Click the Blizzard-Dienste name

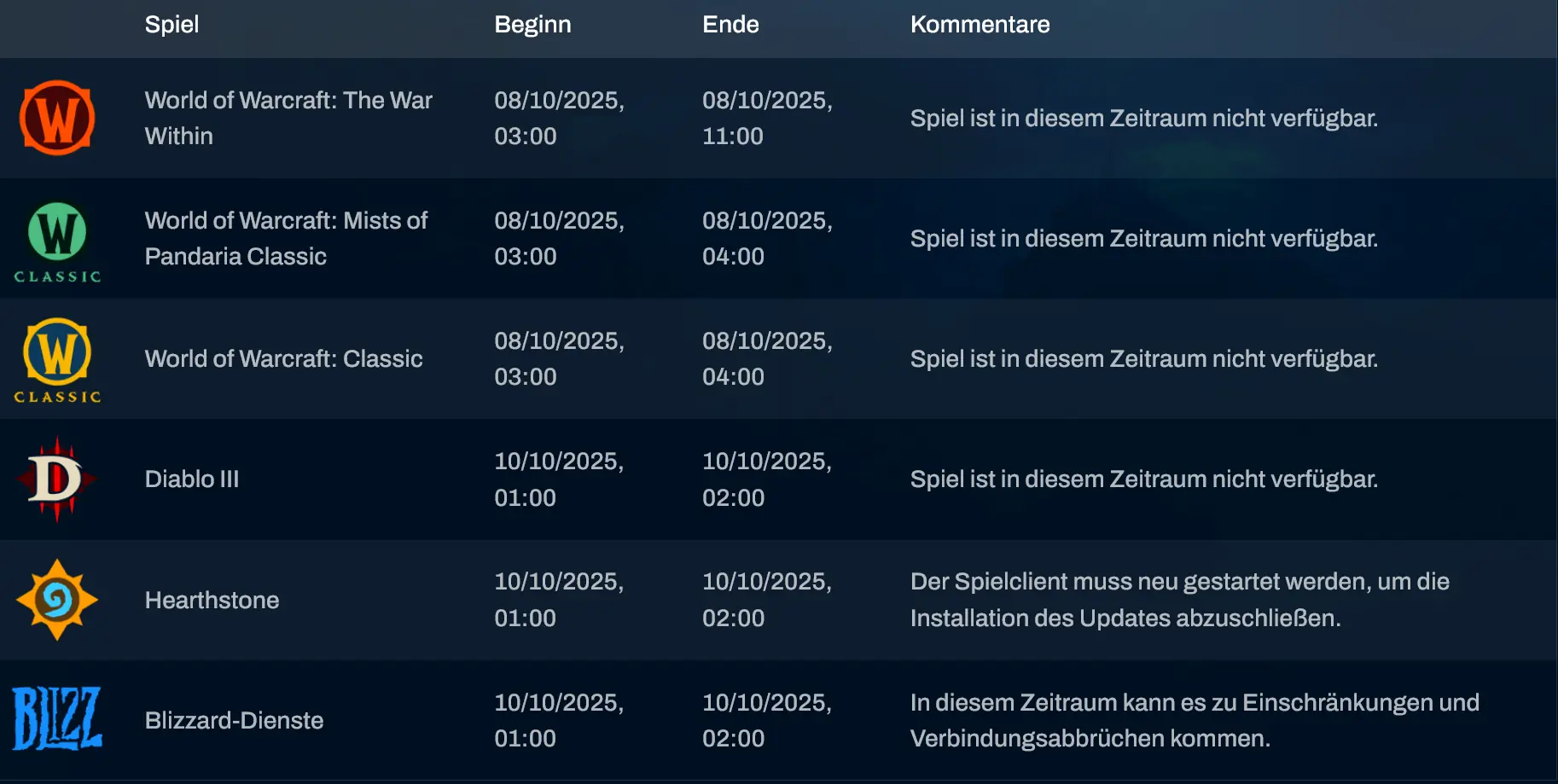pyautogui.click(x=234, y=720)
